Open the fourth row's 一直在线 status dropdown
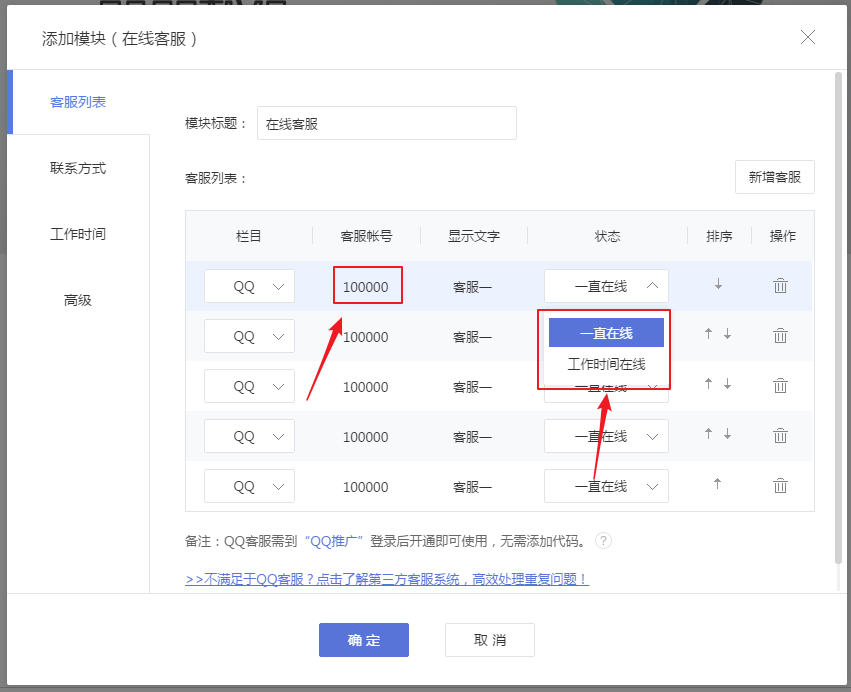 [x=606, y=436]
